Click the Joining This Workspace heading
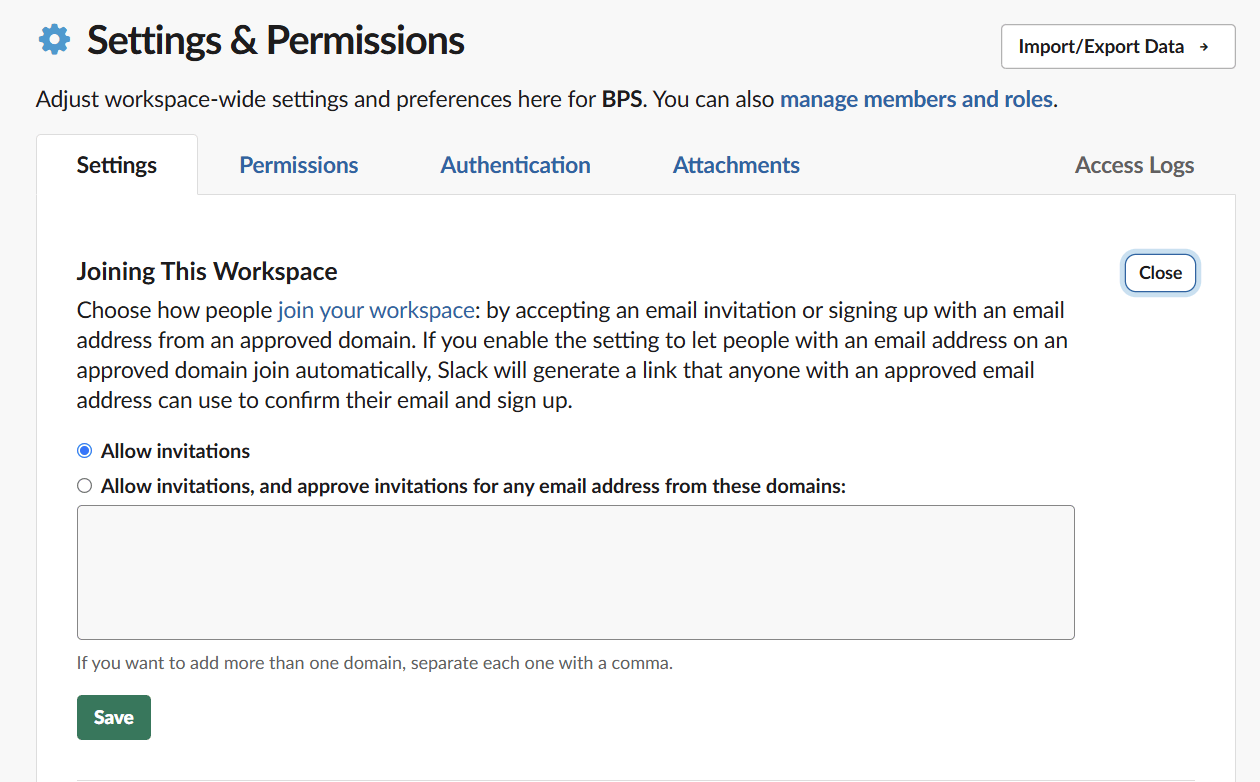The width and height of the screenshot is (1260, 782). point(207,271)
